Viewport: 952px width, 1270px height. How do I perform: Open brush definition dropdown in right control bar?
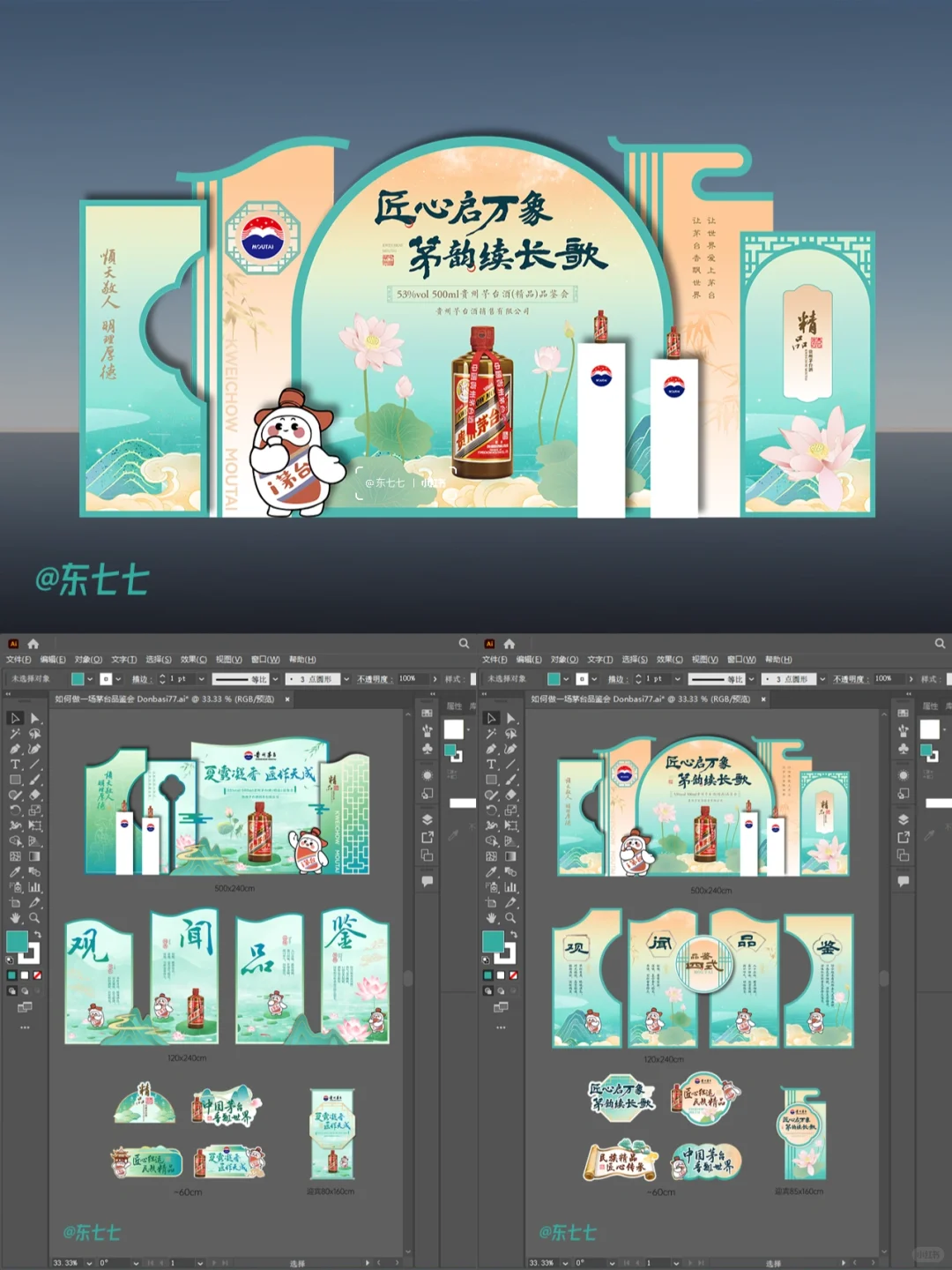pyautogui.click(x=822, y=679)
